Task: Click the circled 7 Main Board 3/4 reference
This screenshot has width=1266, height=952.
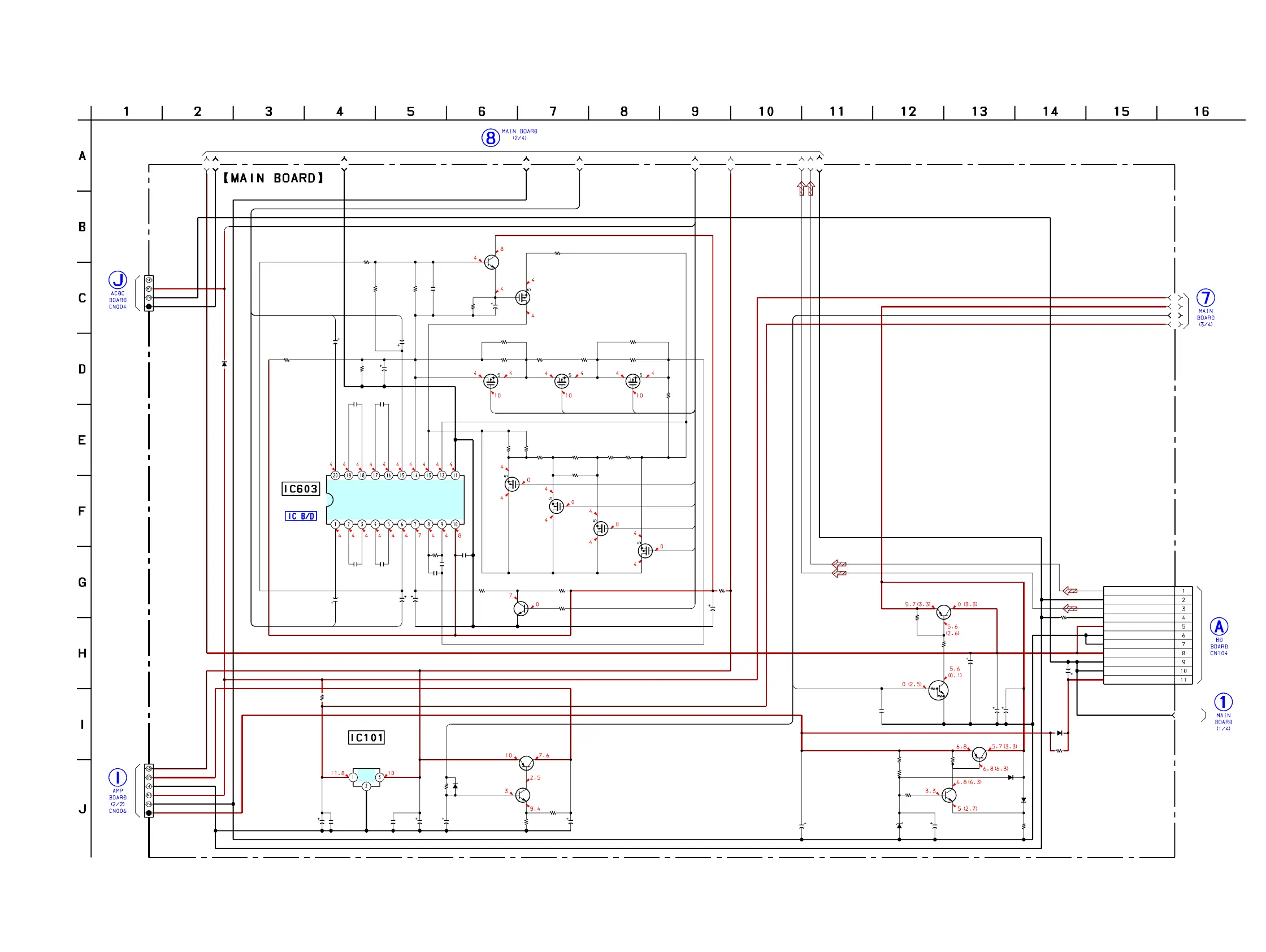Action: click(1206, 298)
